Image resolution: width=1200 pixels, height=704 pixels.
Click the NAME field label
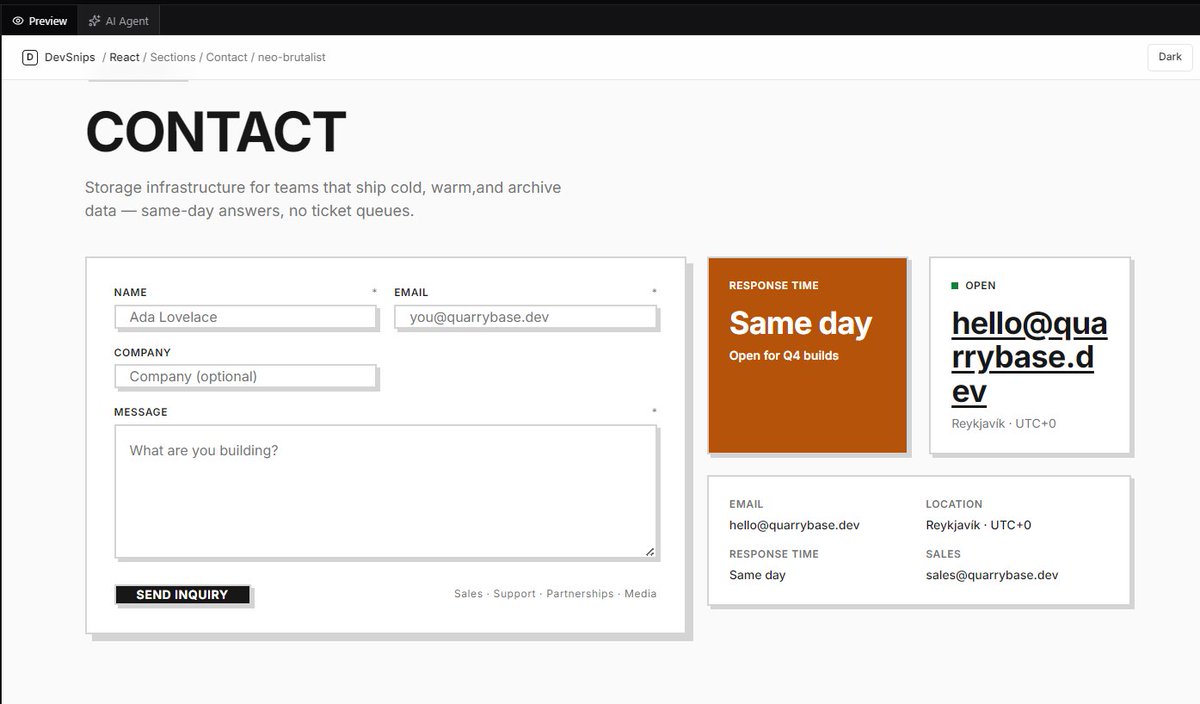[130, 293]
